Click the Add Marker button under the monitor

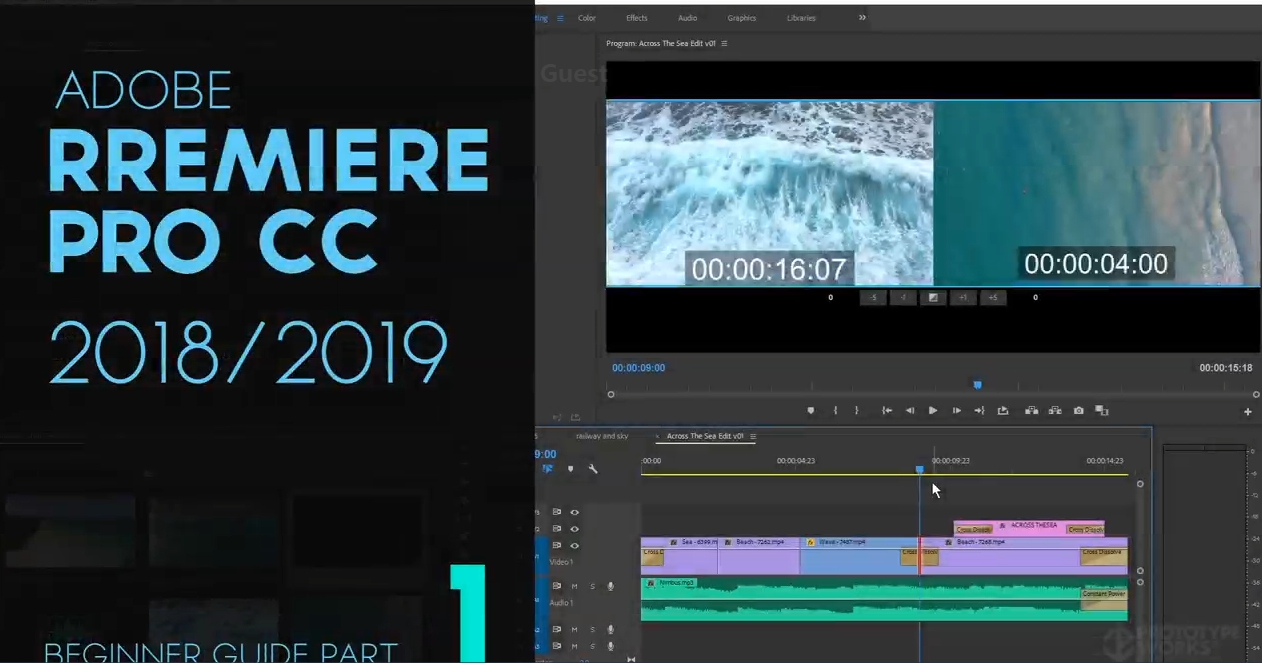tap(811, 410)
